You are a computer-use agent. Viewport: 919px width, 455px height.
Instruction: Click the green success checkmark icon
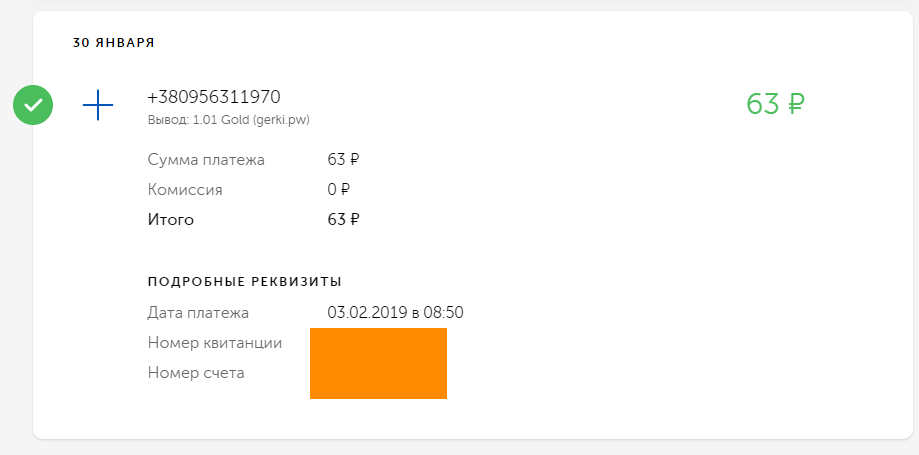point(33,105)
